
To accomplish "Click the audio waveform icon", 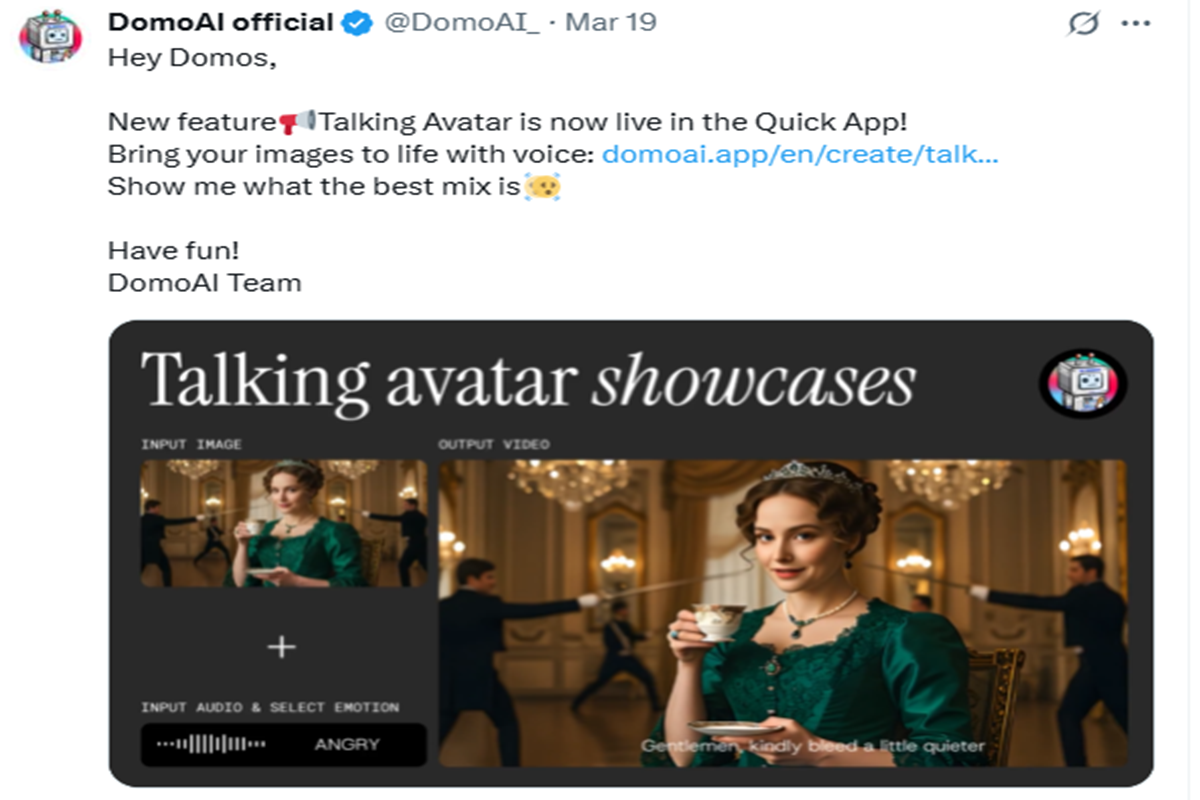I will pyautogui.click(x=212, y=744).
